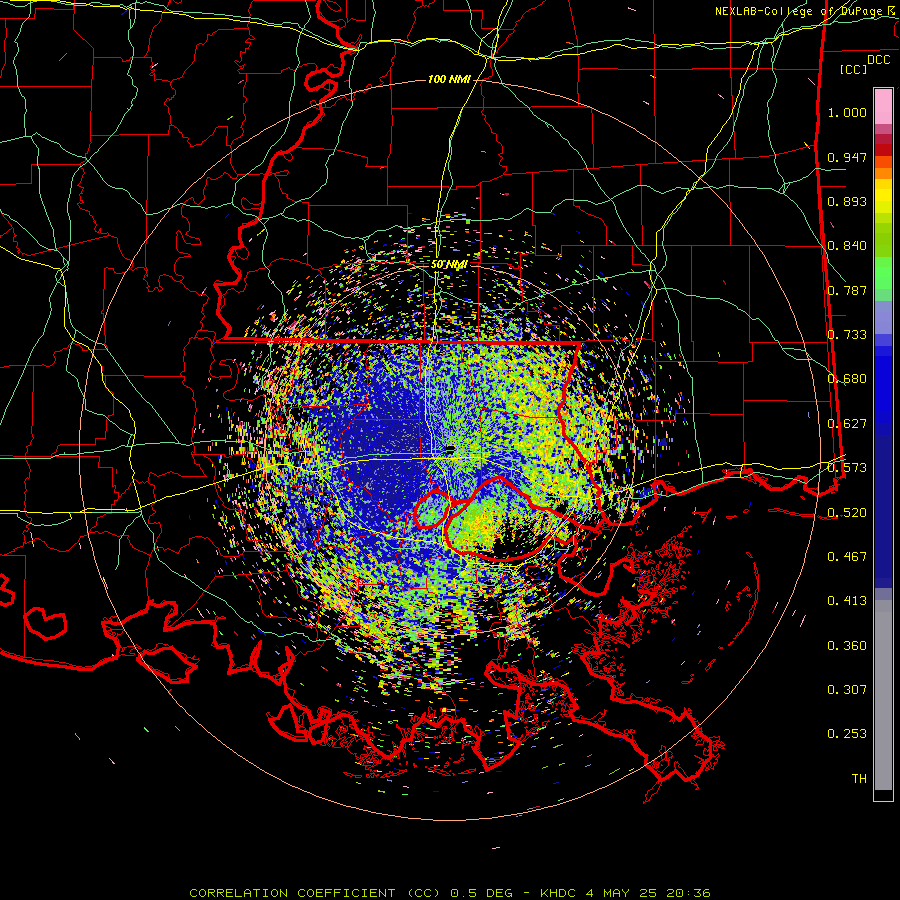
Task: Select the 0.840 value on the color scale
Action: tap(847, 246)
